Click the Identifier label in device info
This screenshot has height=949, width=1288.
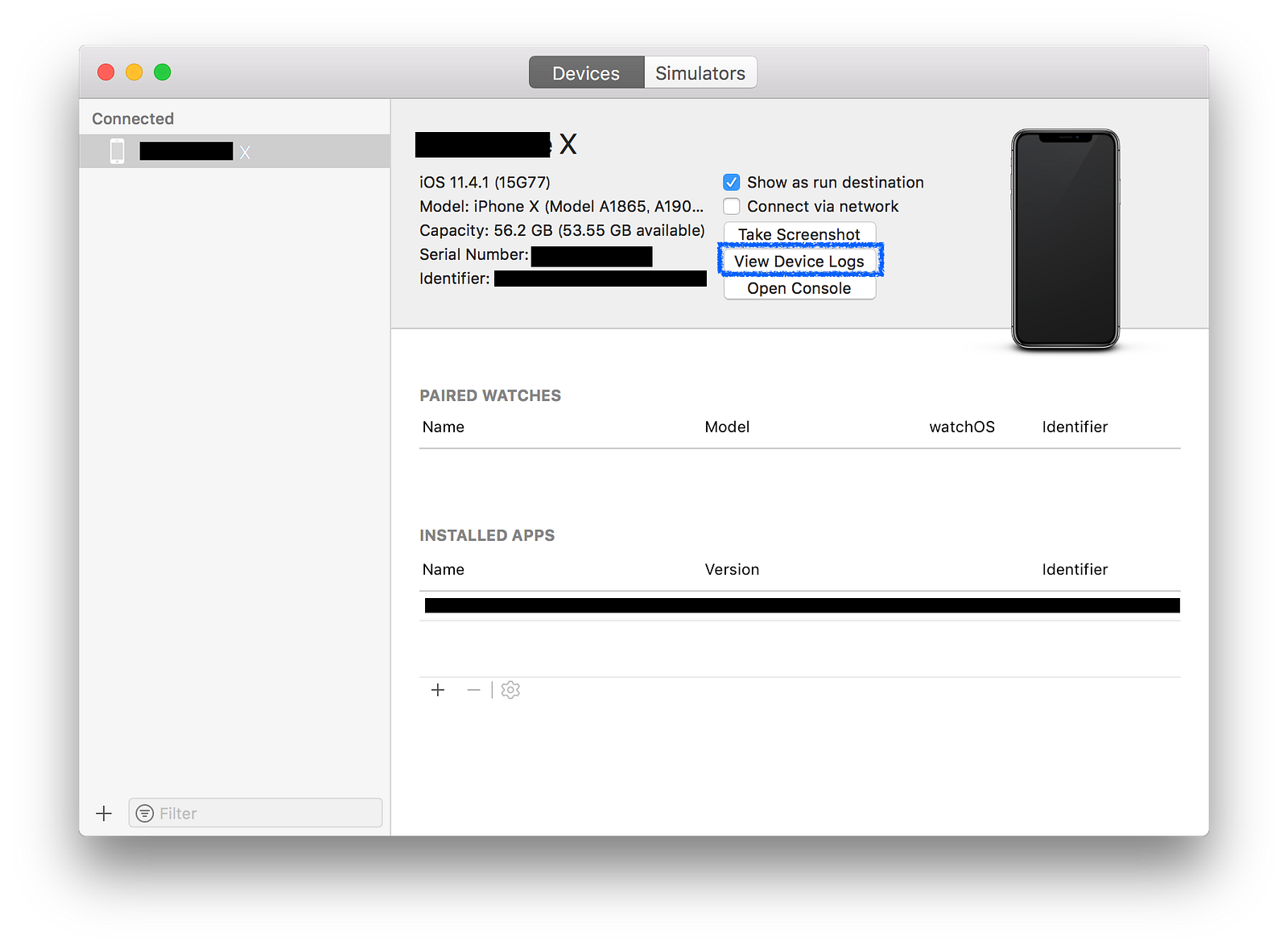pyautogui.click(x=455, y=279)
